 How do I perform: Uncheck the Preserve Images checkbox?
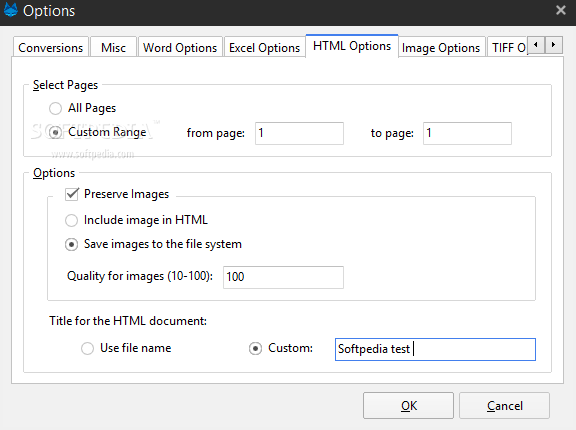tap(72, 194)
